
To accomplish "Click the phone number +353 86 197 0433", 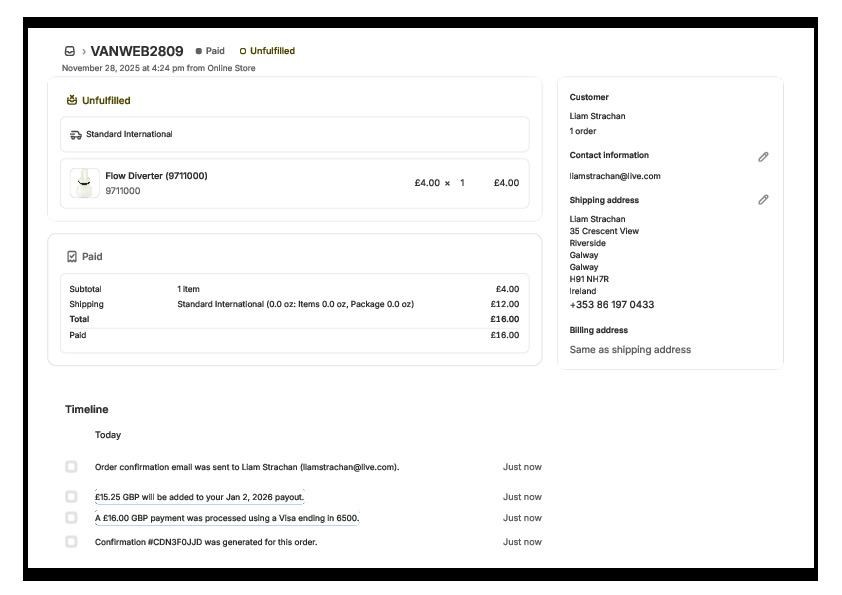I will click(x=611, y=305).
